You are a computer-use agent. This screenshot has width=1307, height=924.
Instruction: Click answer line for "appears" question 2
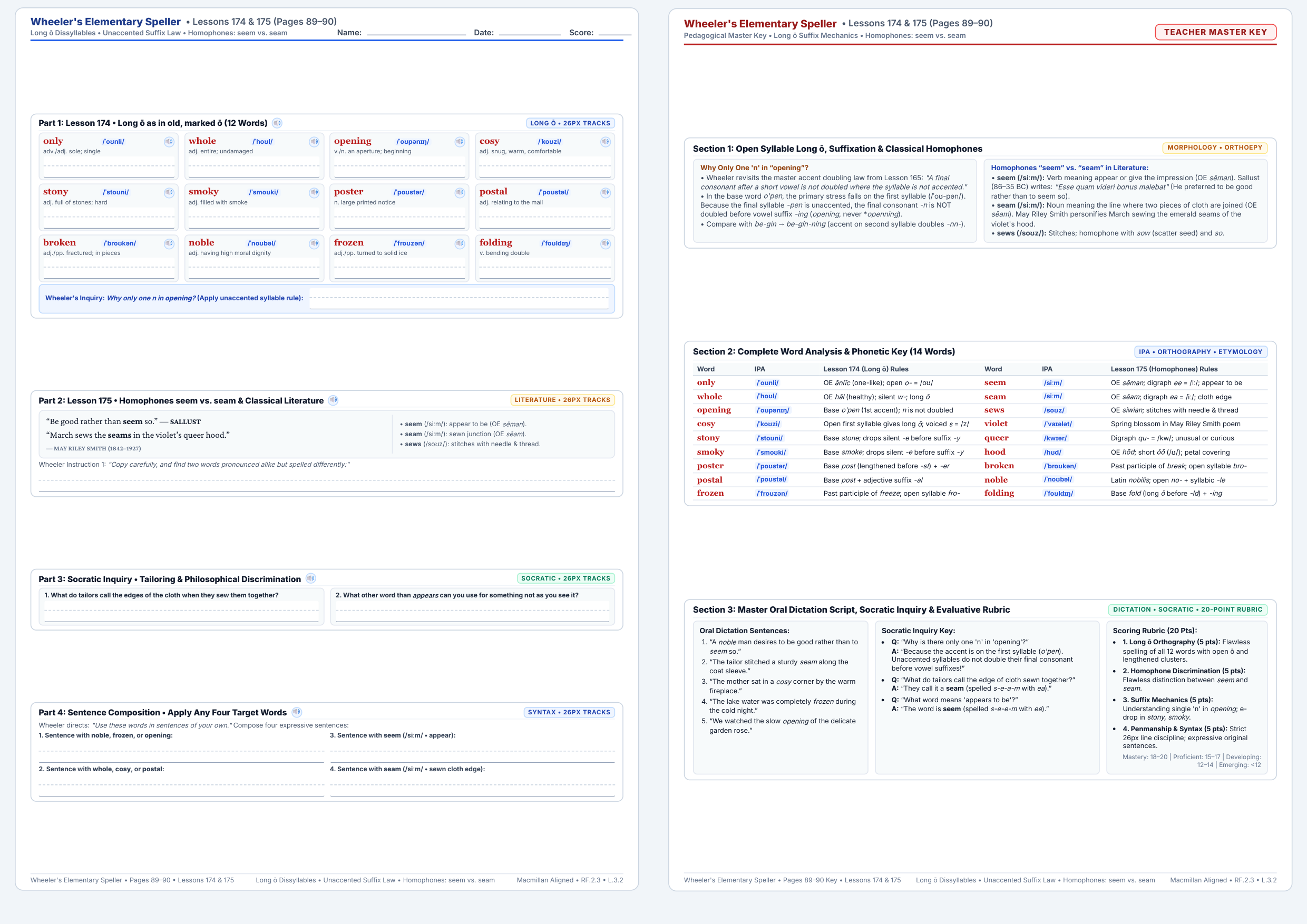point(473,612)
